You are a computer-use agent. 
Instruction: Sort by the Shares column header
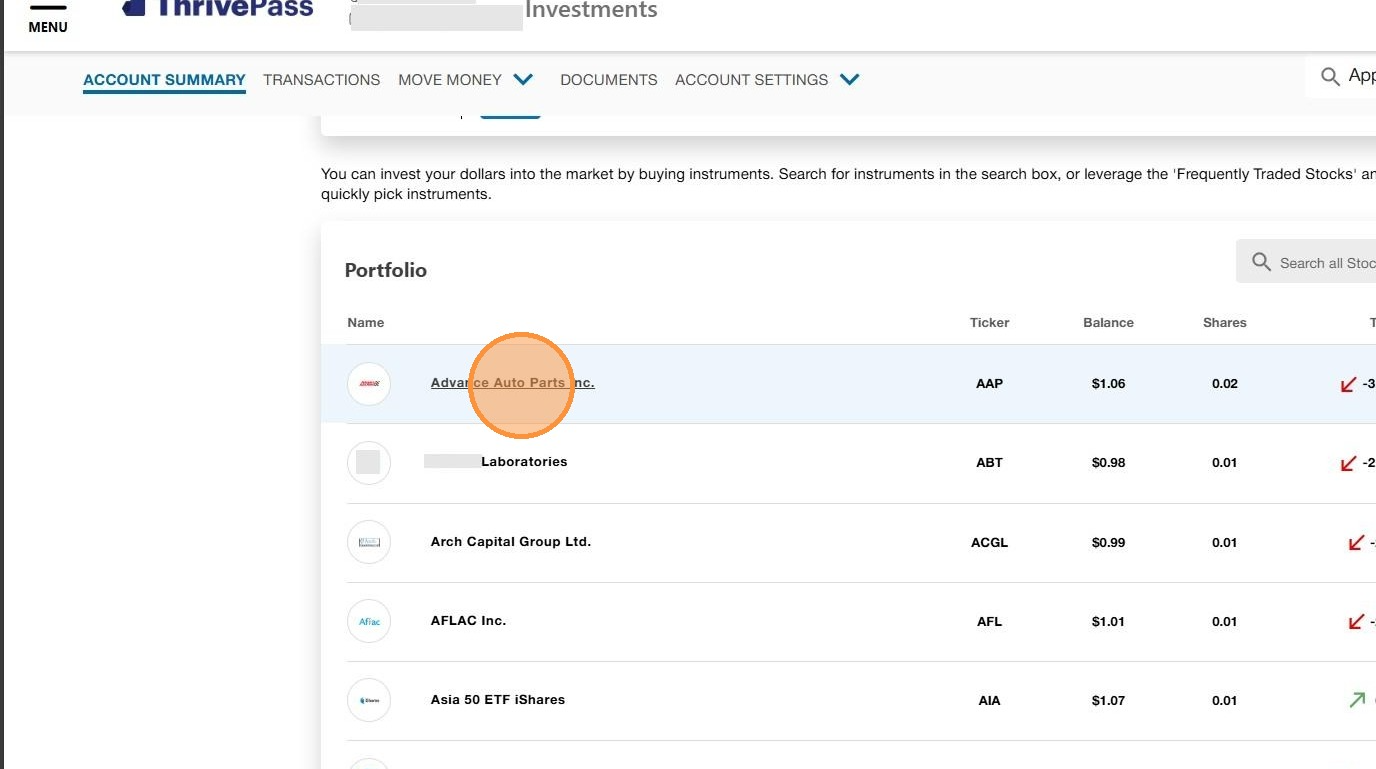[1225, 323]
